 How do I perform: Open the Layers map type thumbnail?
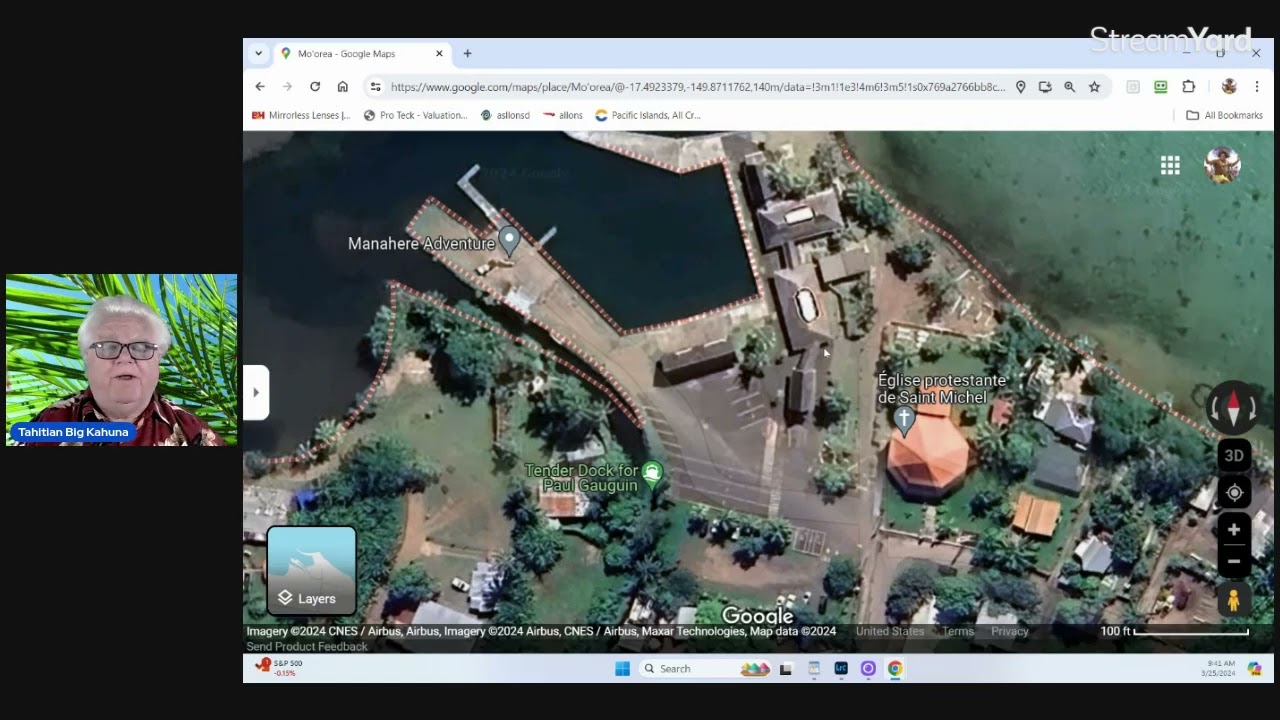click(x=311, y=570)
